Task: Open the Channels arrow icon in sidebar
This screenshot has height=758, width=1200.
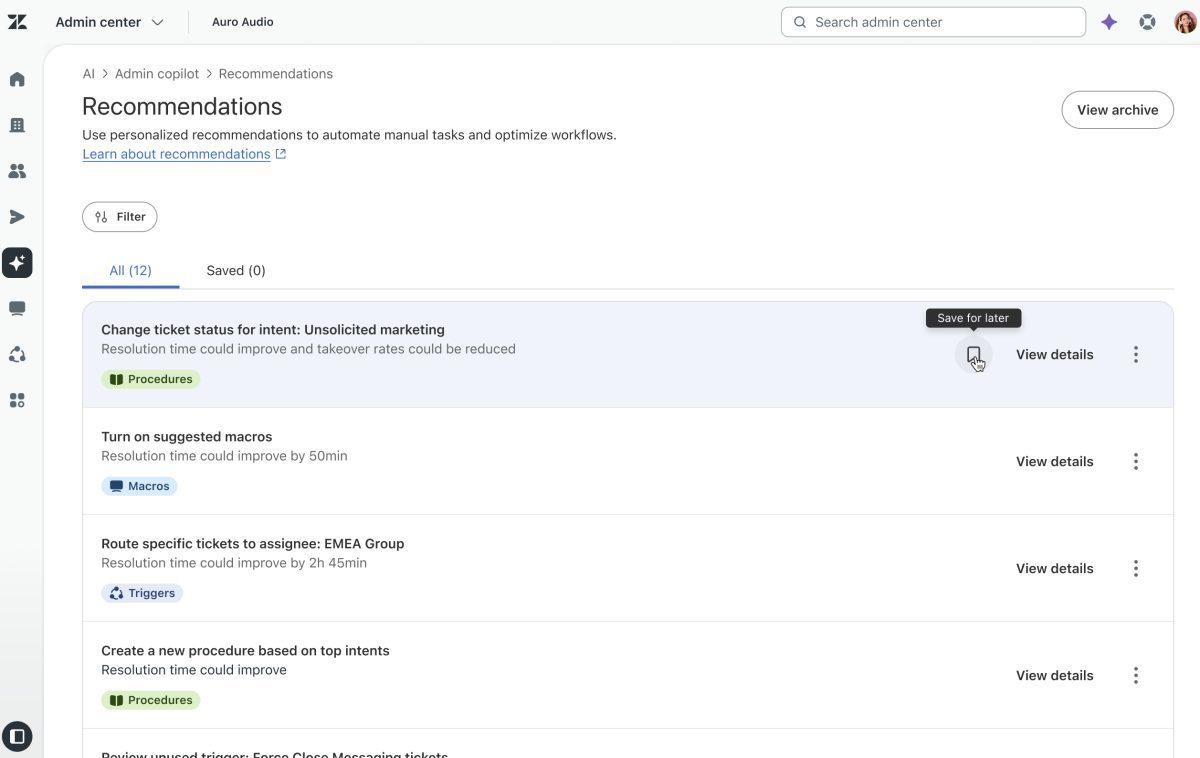Action: tap(17, 217)
